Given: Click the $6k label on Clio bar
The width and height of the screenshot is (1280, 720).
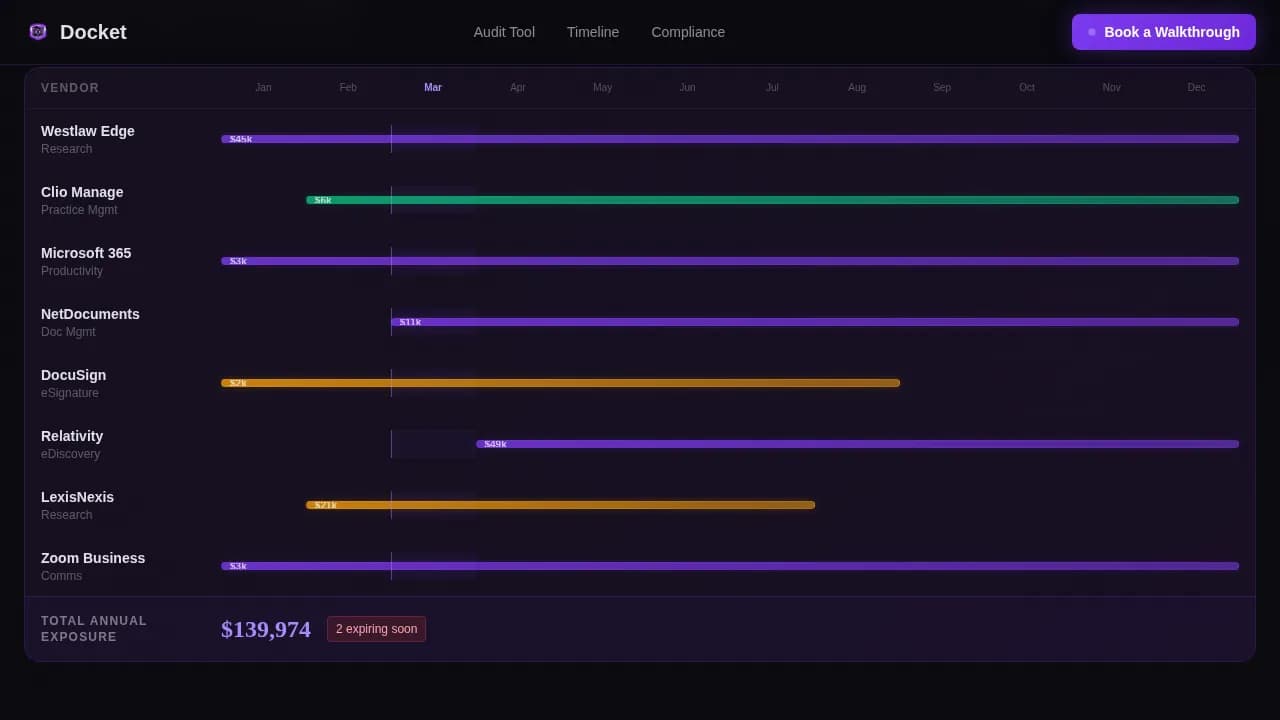Looking at the screenshot, I should (323, 200).
